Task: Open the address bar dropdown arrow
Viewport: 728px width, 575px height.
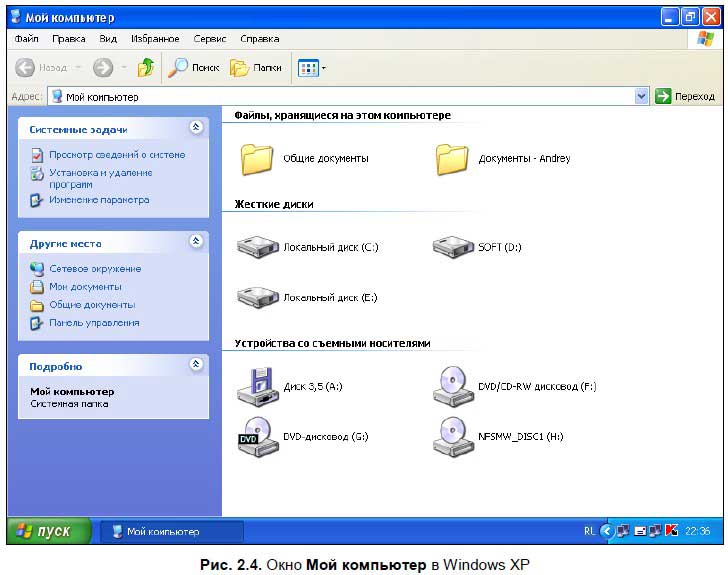Action: (642, 97)
